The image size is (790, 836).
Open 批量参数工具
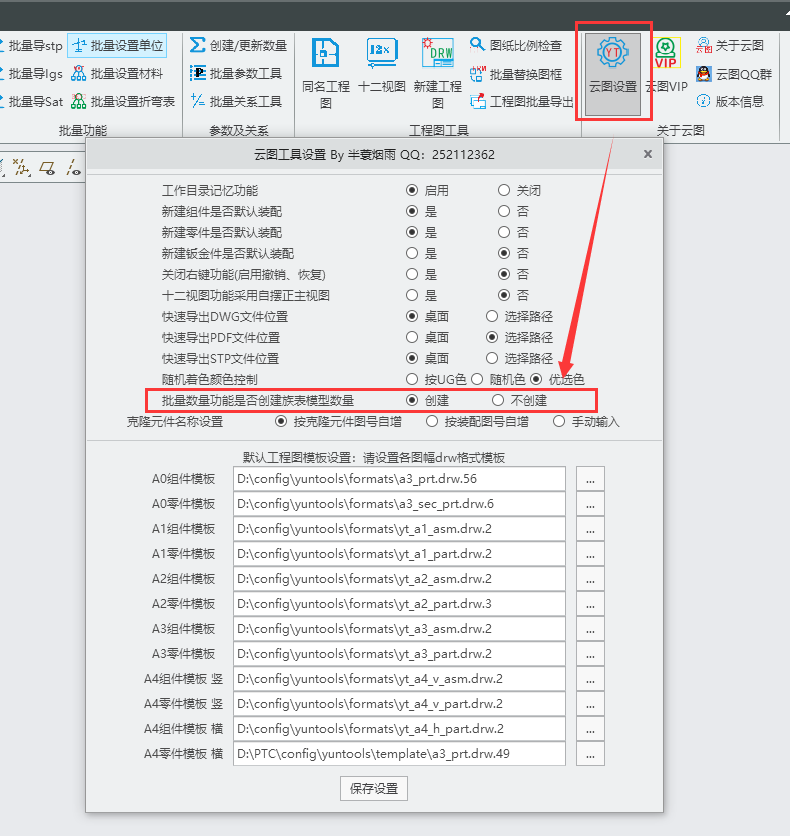(x=236, y=74)
